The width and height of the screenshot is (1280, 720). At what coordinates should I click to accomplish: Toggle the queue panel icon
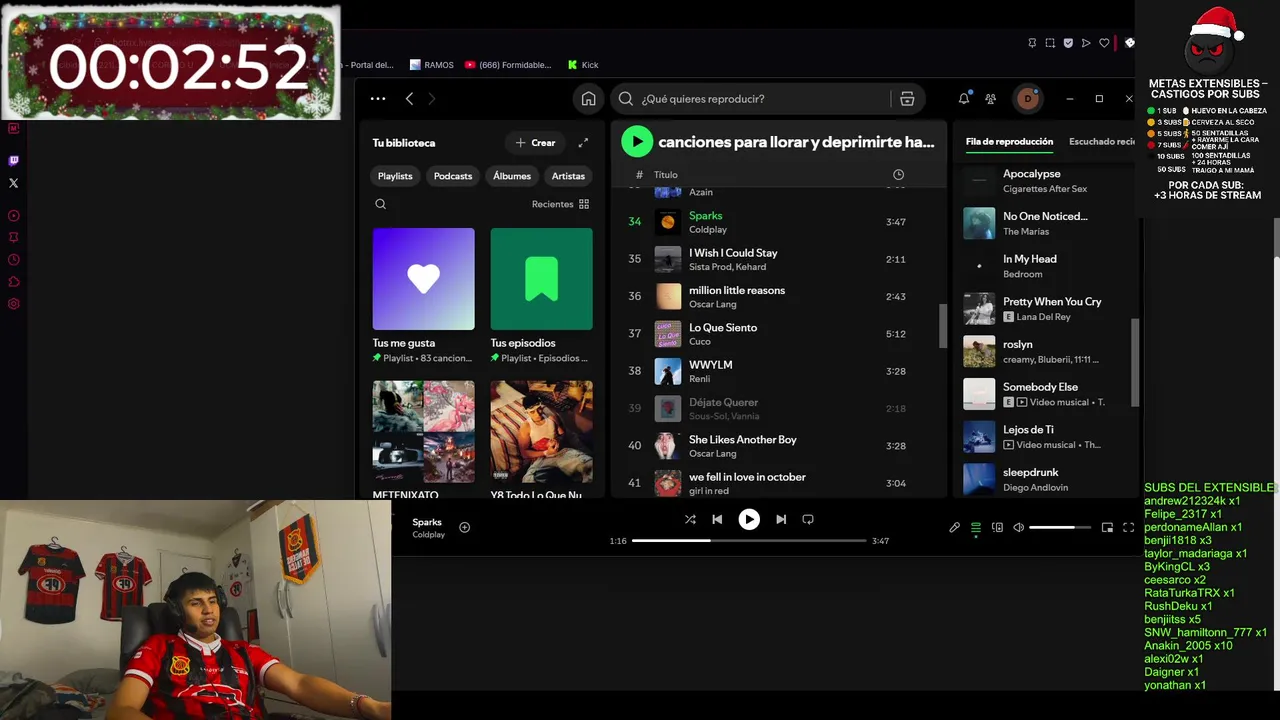(x=976, y=527)
